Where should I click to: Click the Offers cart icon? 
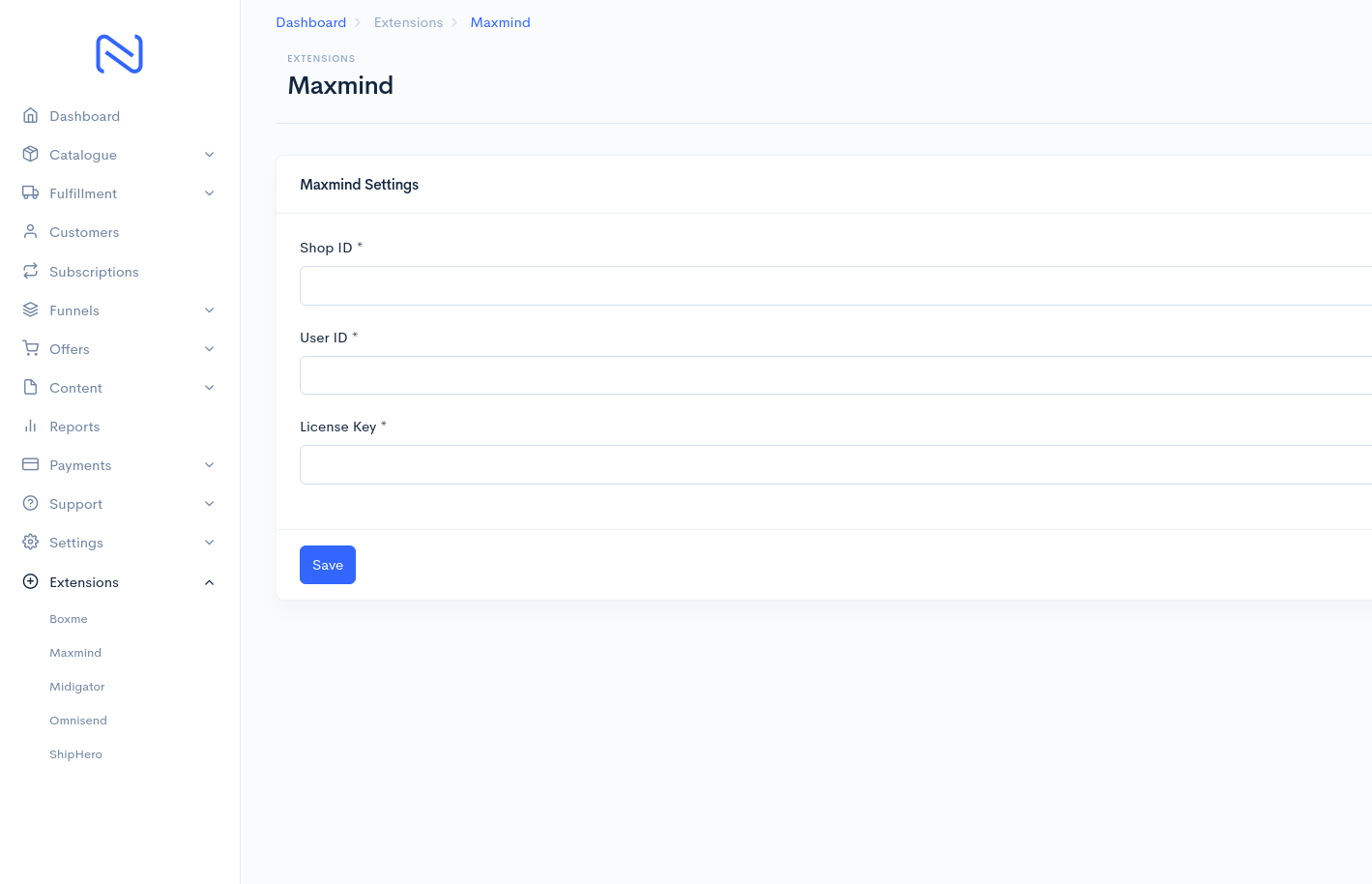click(30, 348)
